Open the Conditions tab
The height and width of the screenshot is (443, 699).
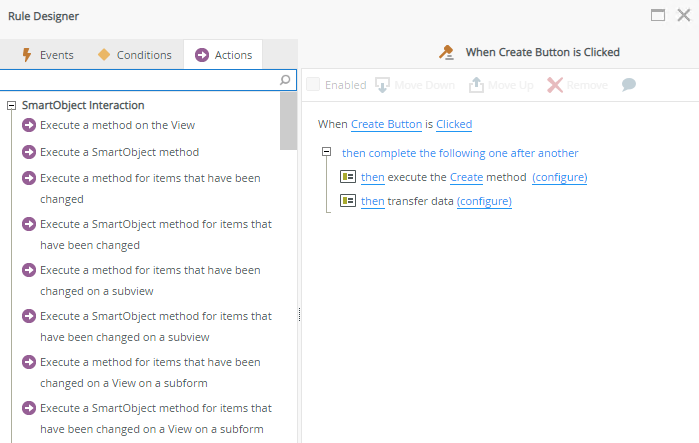pyautogui.click(x=134, y=55)
